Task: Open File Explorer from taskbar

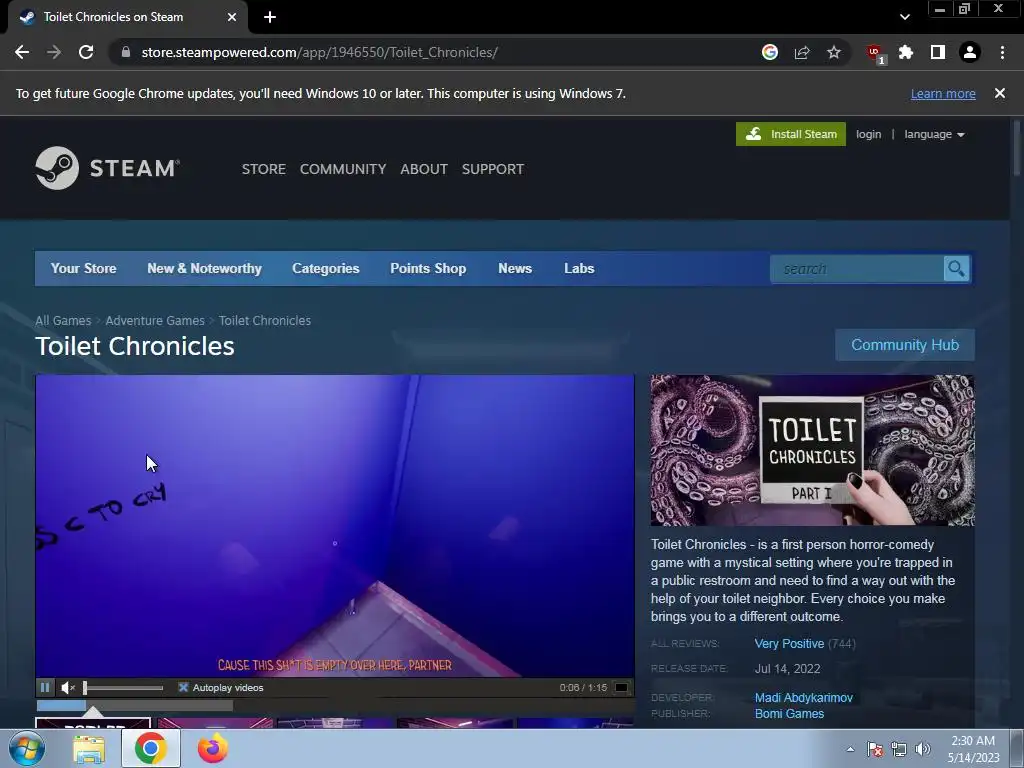Action: click(x=89, y=748)
